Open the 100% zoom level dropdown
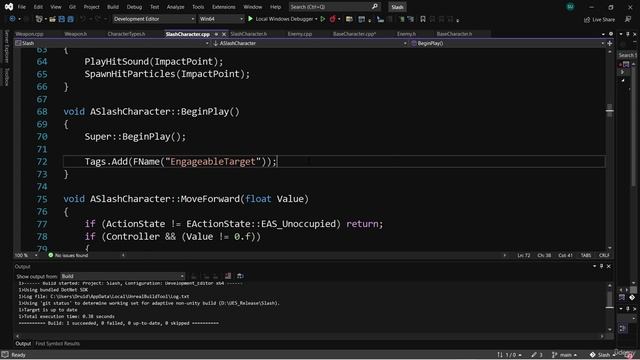The width and height of the screenshot is (640, 360). click(x=26, y=256)
